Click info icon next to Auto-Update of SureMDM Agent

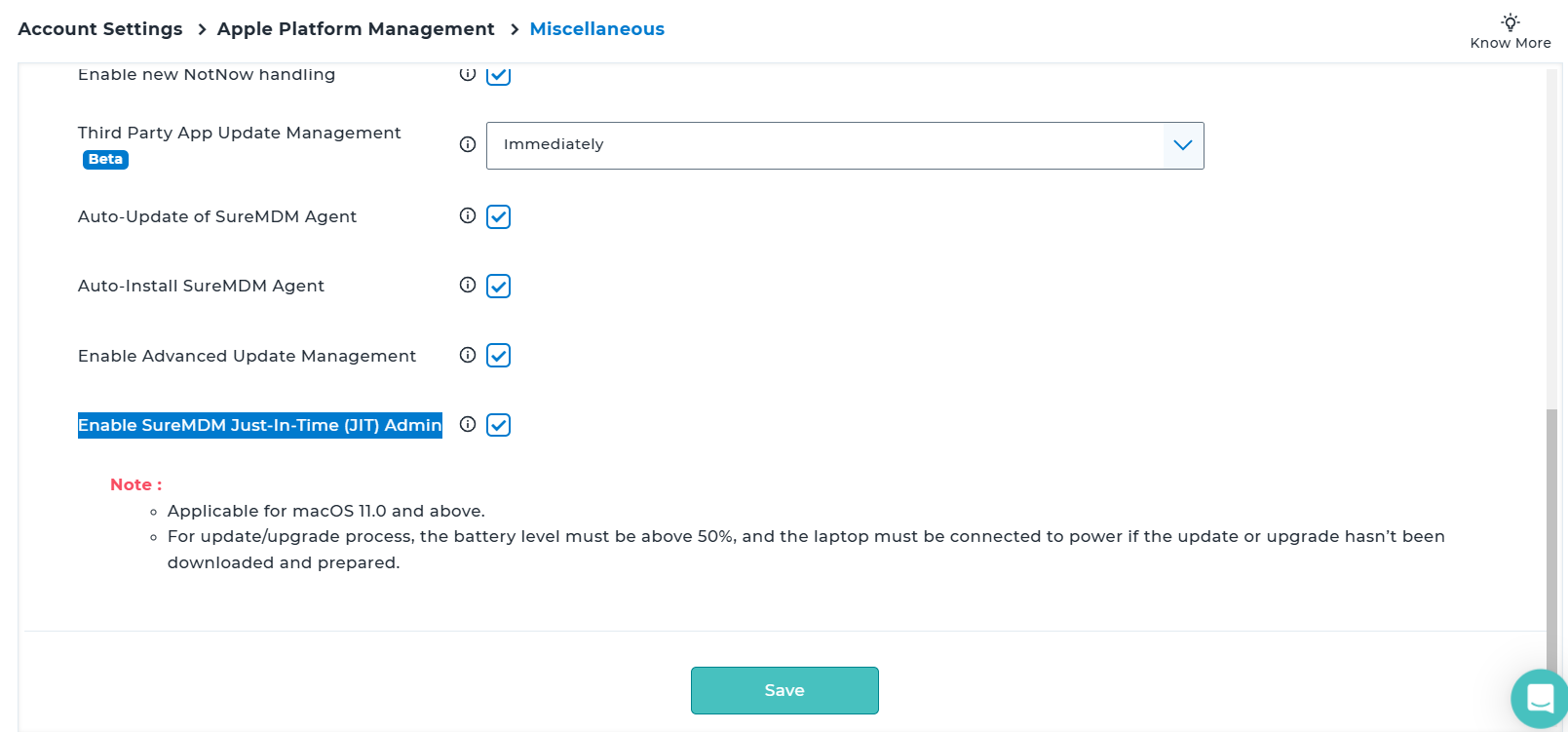468,215
